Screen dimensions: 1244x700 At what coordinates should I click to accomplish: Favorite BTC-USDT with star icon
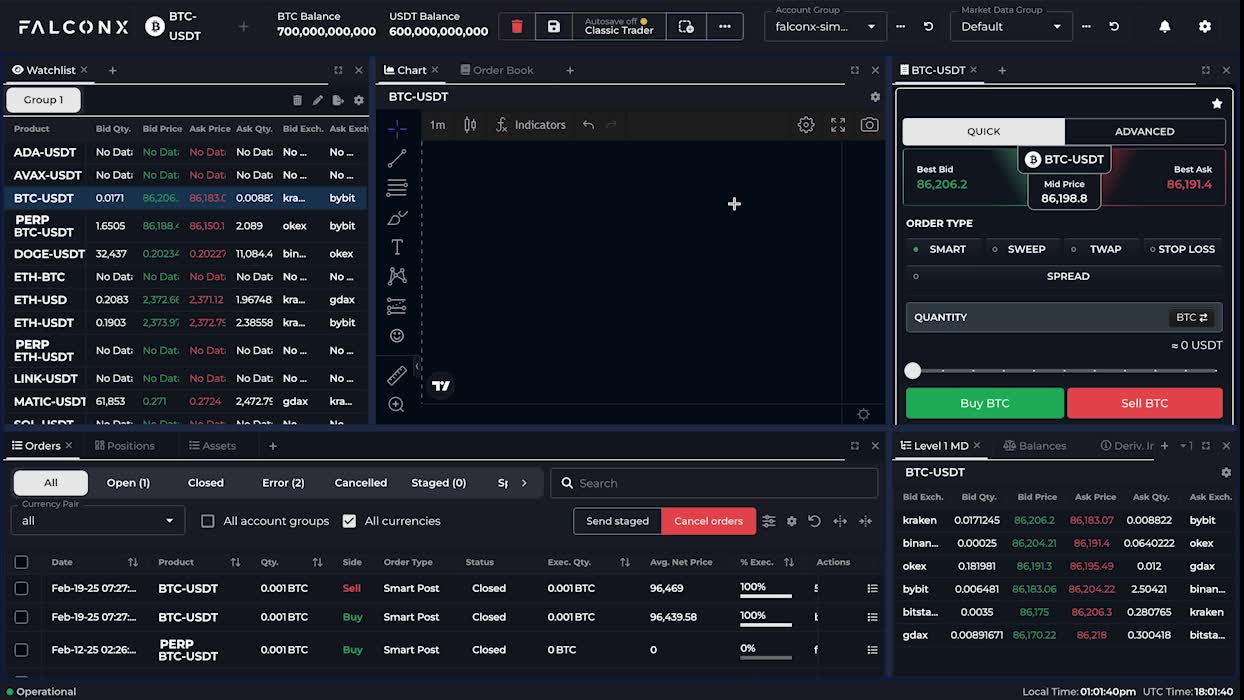(1217, 104)
